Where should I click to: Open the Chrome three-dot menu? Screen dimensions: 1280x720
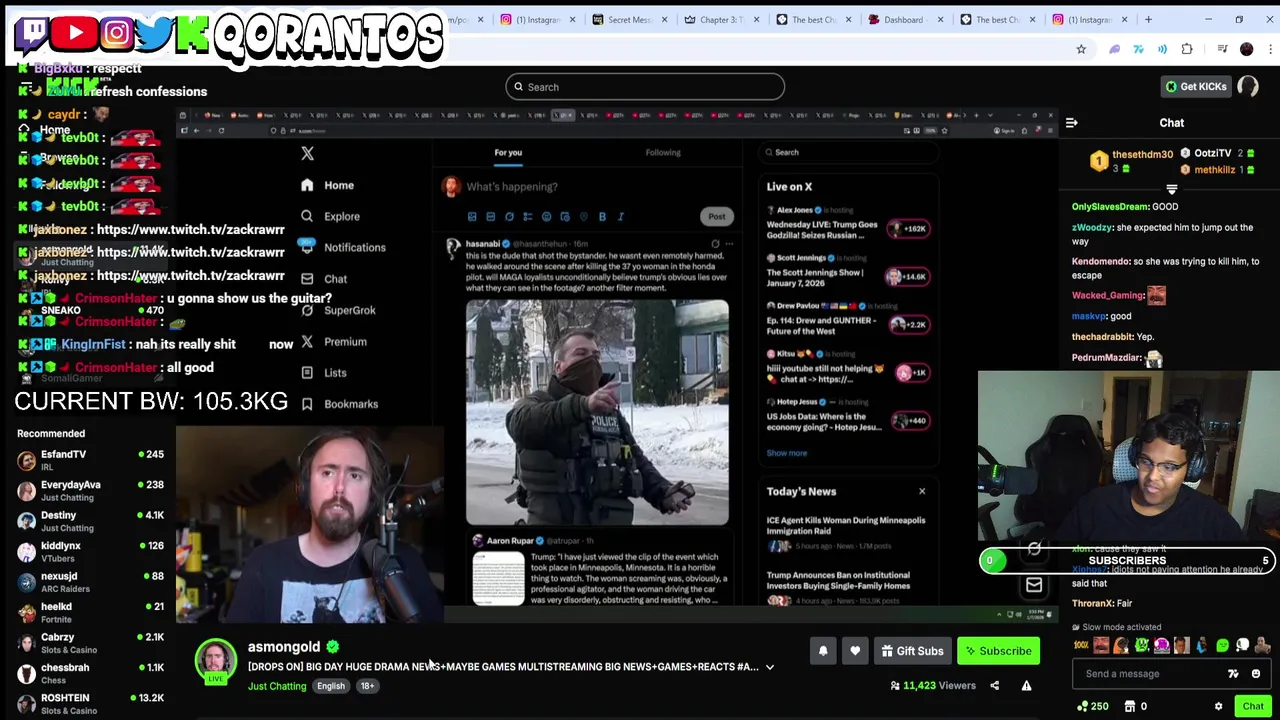click(x=1271, y=49)
